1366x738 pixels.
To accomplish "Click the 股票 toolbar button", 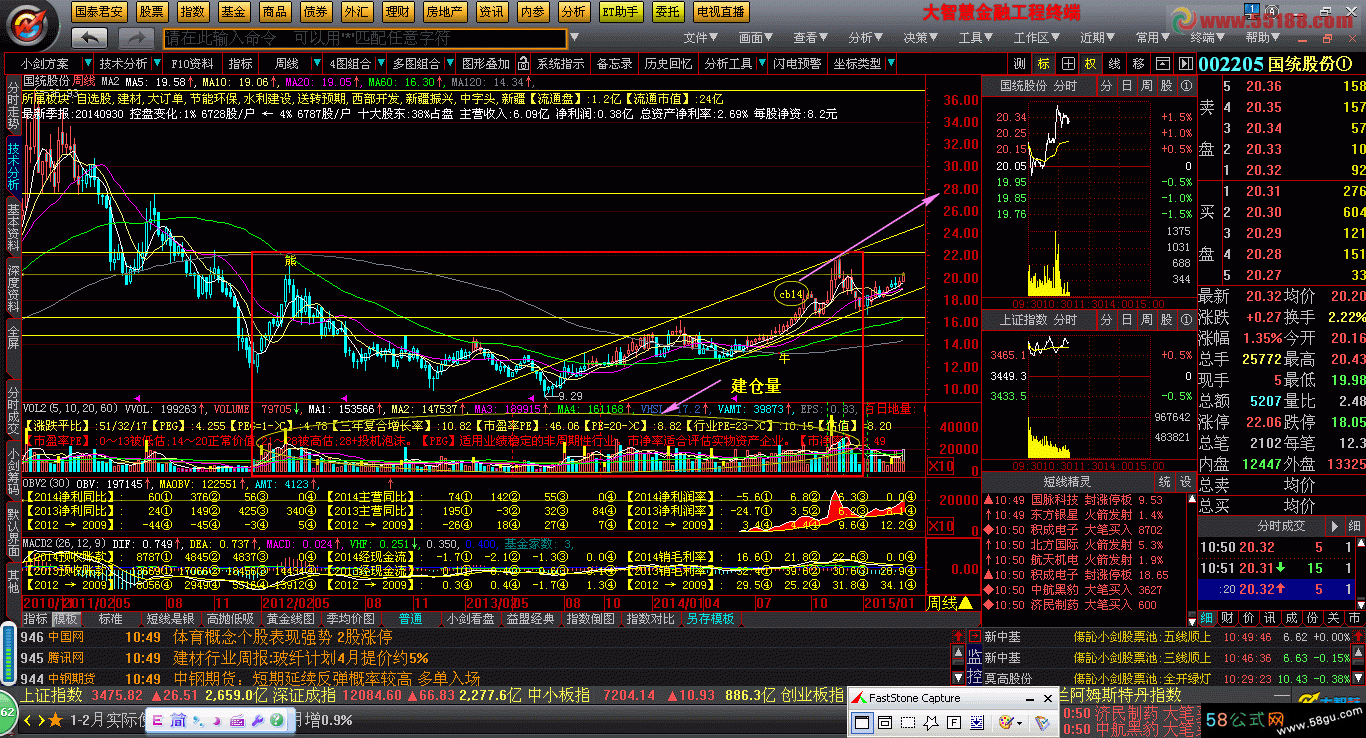I will 152,12.
